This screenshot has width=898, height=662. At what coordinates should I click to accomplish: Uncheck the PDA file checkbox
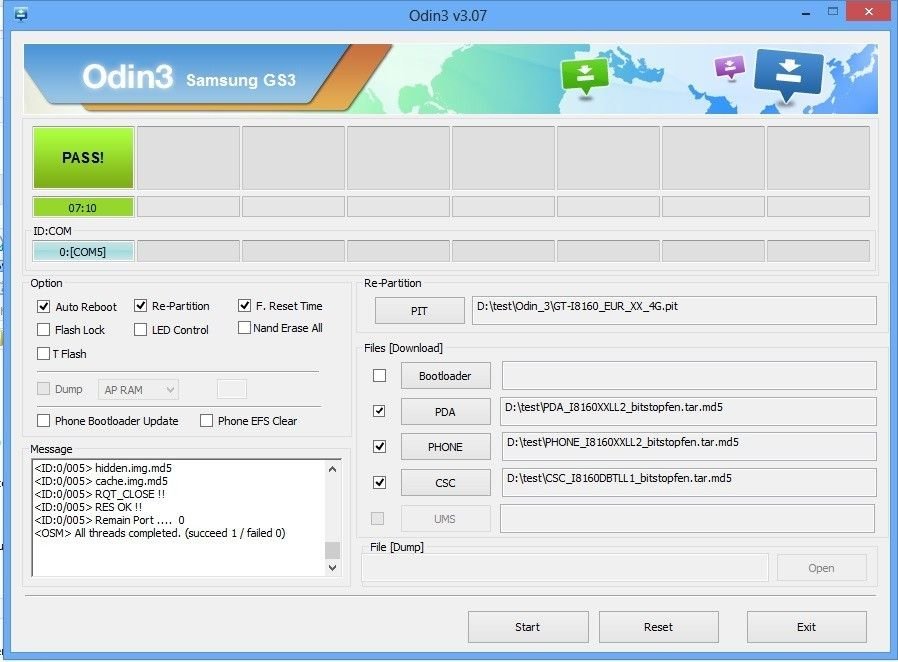click(379, 411)
